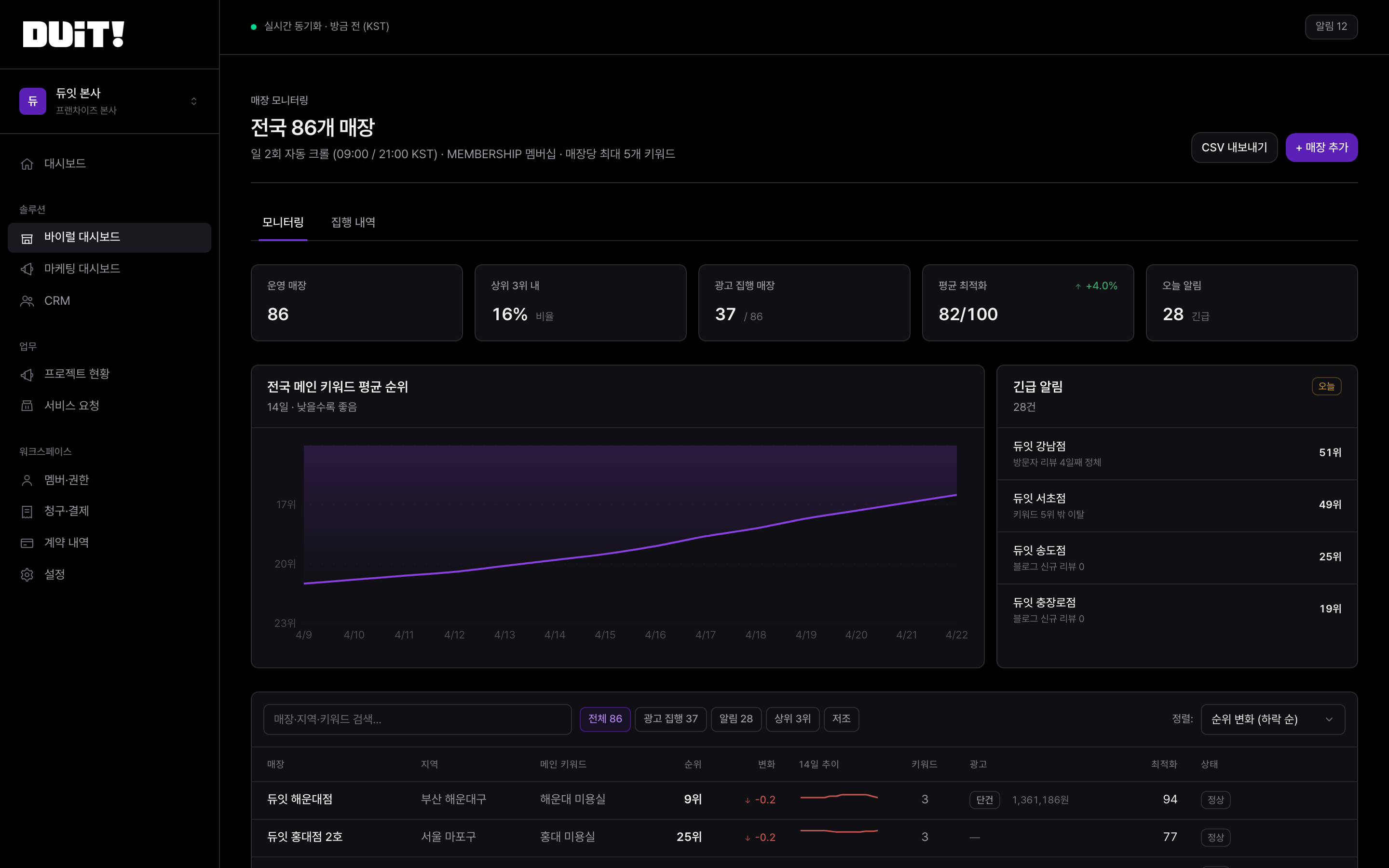Click the CRM people icon
The width and height of the screenshot is (1389, 868).
click(27, 301)
